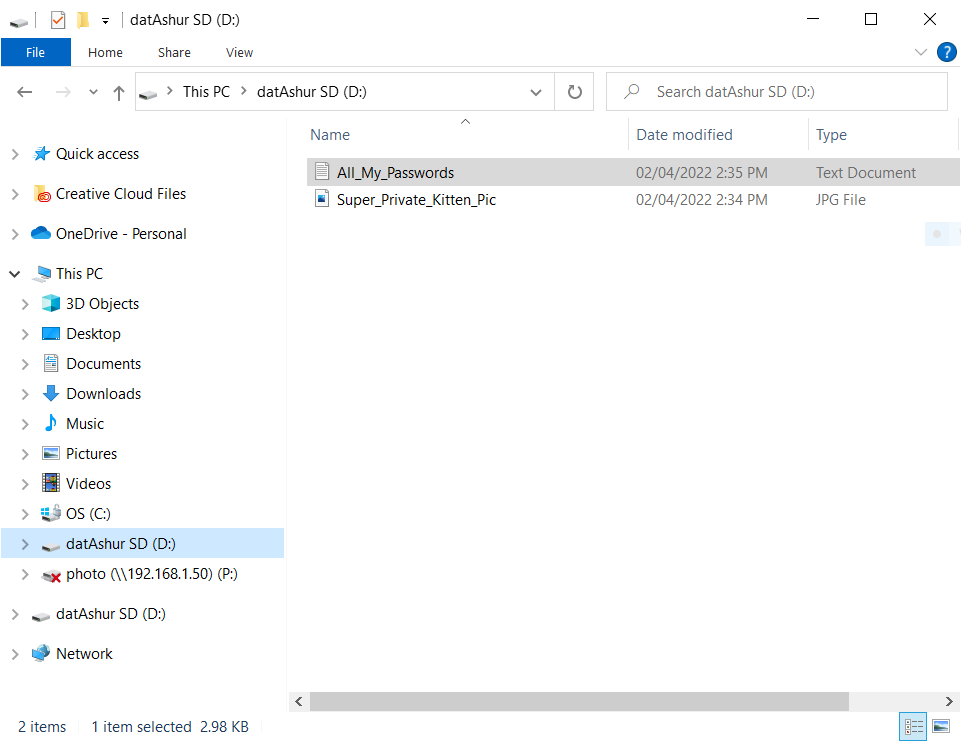This screenshot has width=961, height=742.
Task: Switch to Details view layout
Action: pyautogui.click(x=913, y=727)
